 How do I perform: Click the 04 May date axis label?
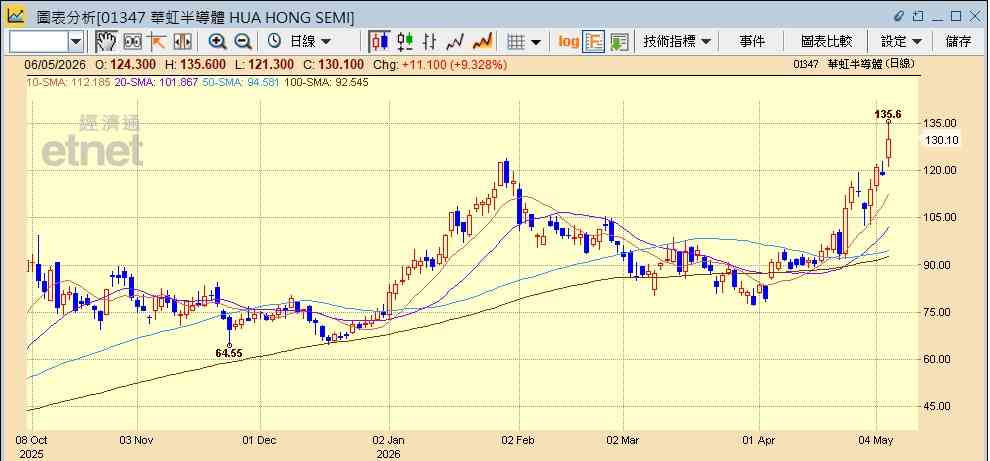coord(877,440)
